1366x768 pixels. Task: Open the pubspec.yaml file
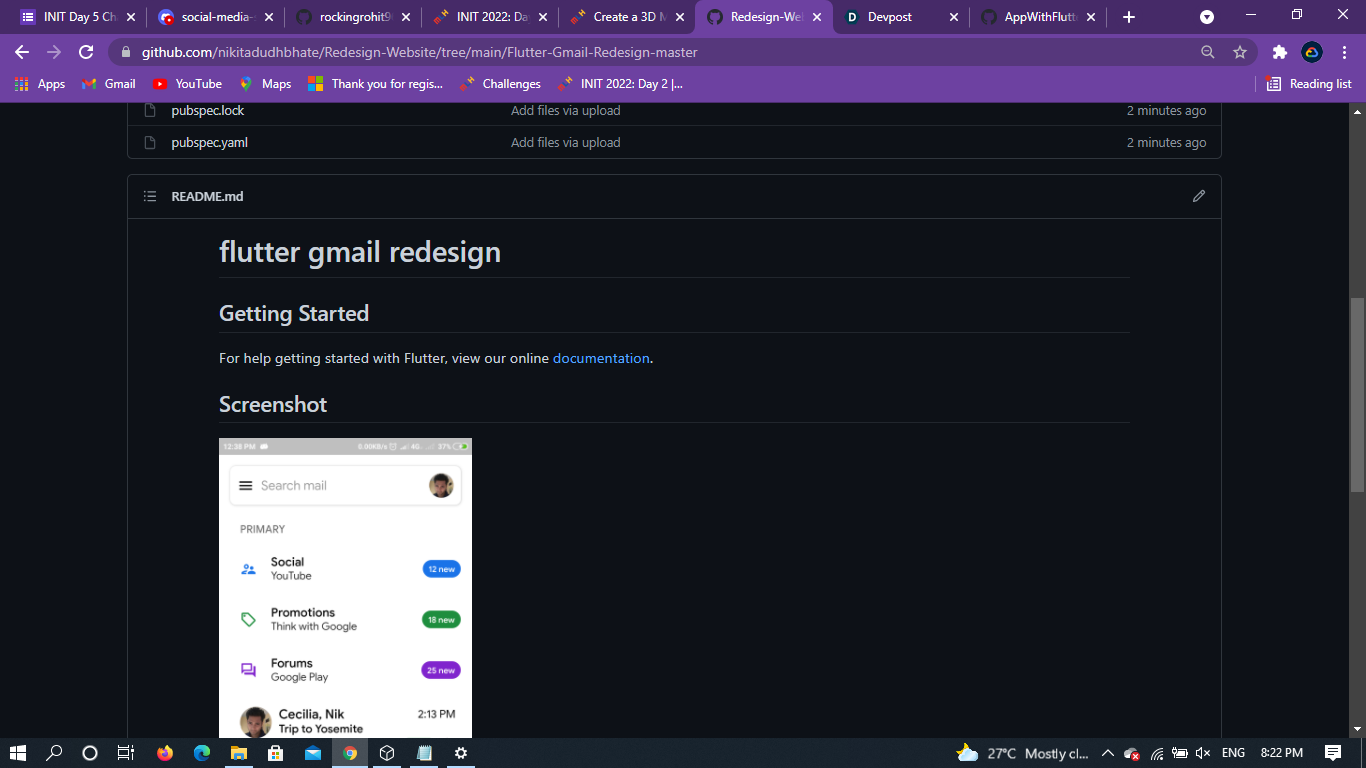209,142
